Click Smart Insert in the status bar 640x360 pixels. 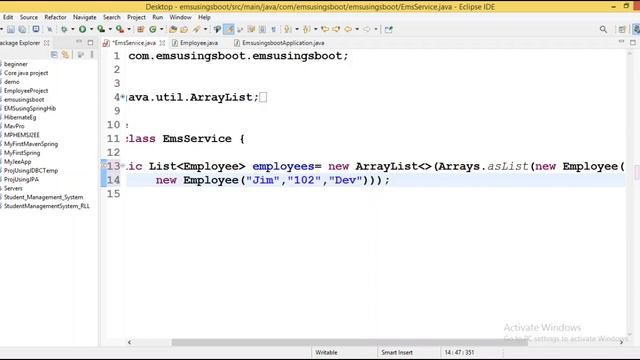point(397,352)
